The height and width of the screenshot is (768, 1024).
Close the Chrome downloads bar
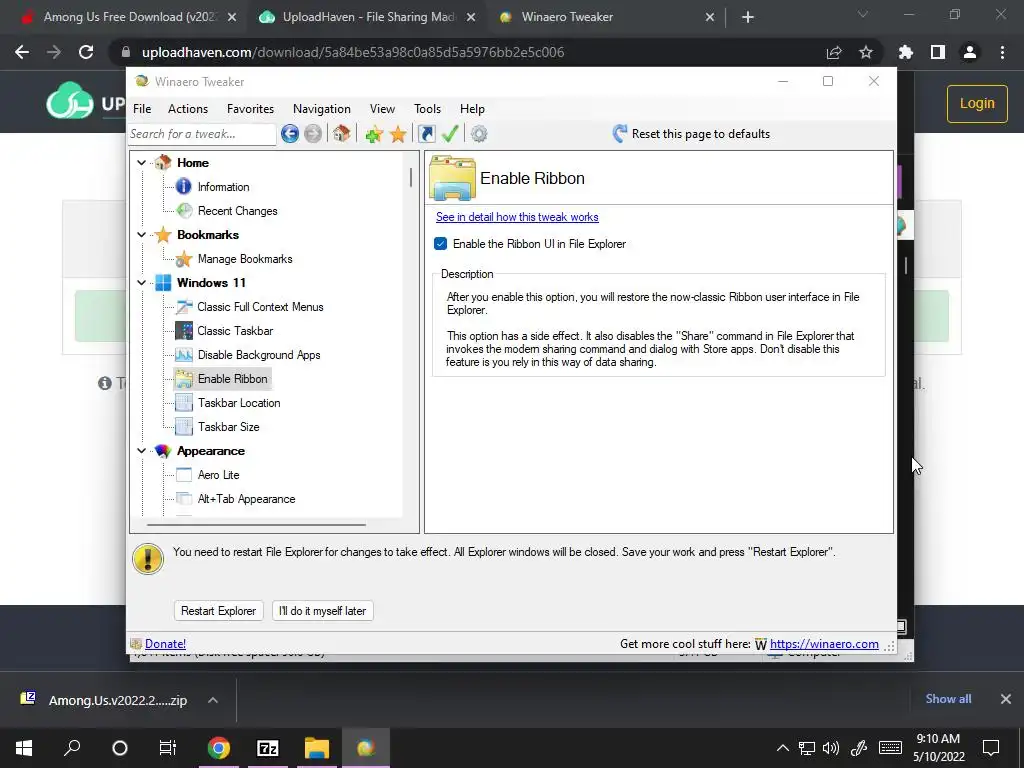pyautogui.click(x=1006, y=699)
